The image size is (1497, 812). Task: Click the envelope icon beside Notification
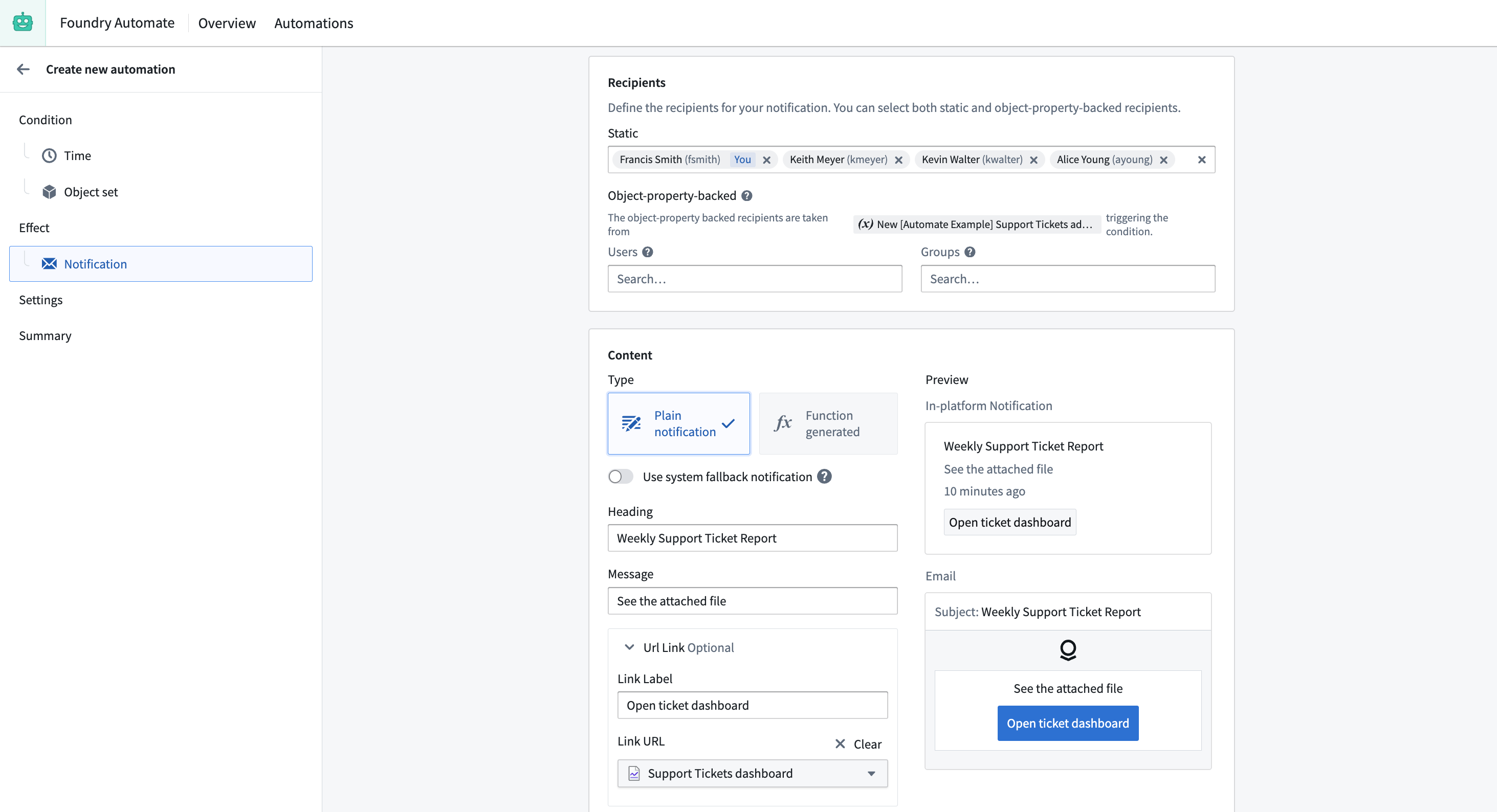click(50, 264)
